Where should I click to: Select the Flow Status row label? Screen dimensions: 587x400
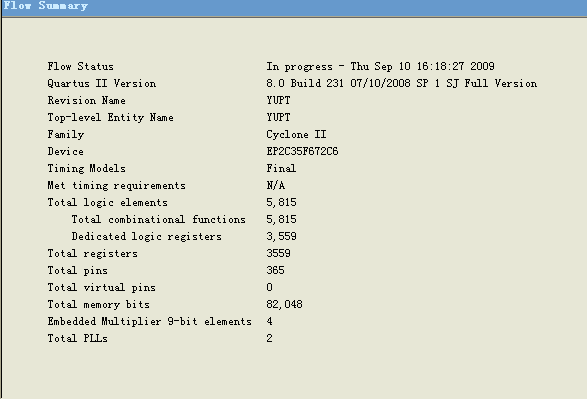(80, 67)
